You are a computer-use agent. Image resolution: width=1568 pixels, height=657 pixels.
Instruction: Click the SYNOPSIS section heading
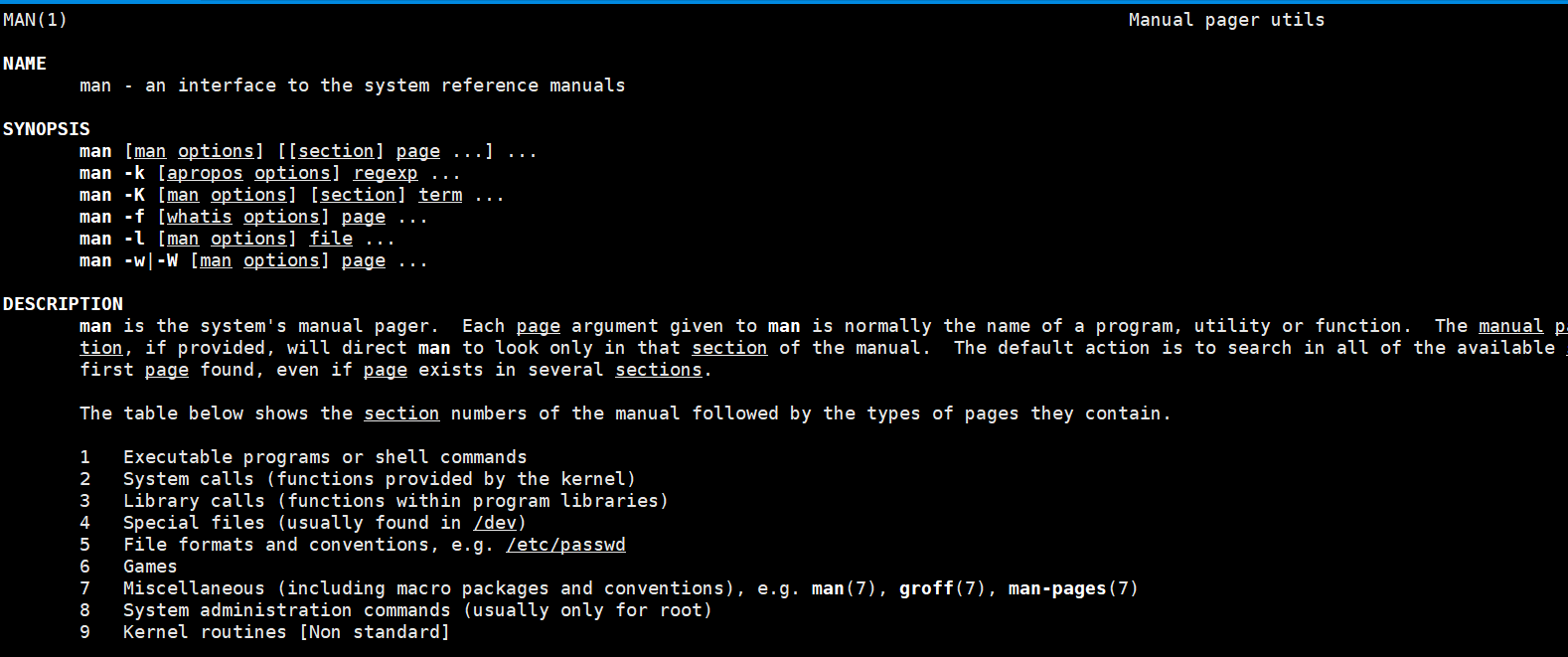point(47,129)
